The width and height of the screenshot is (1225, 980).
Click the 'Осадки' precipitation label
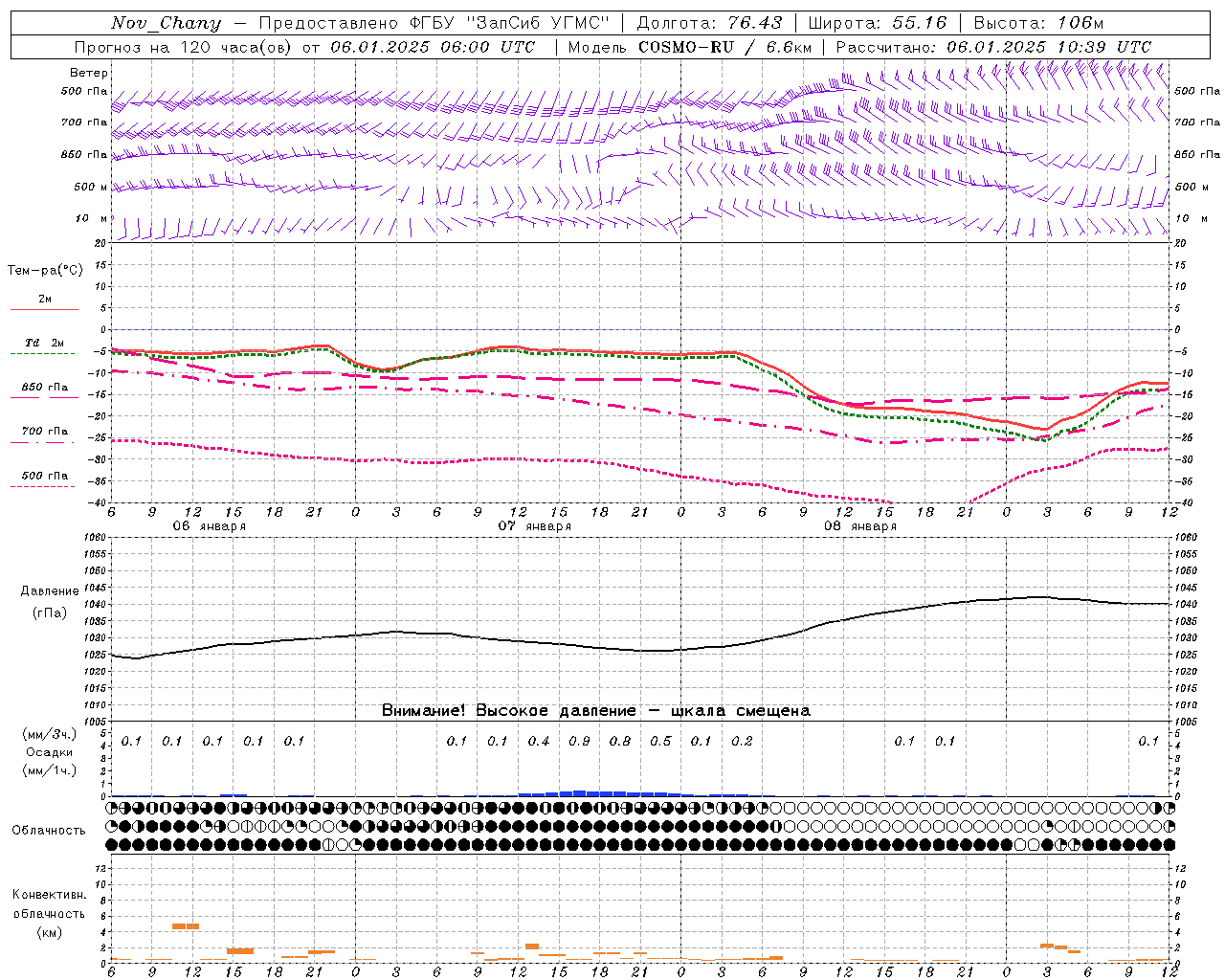49,752
